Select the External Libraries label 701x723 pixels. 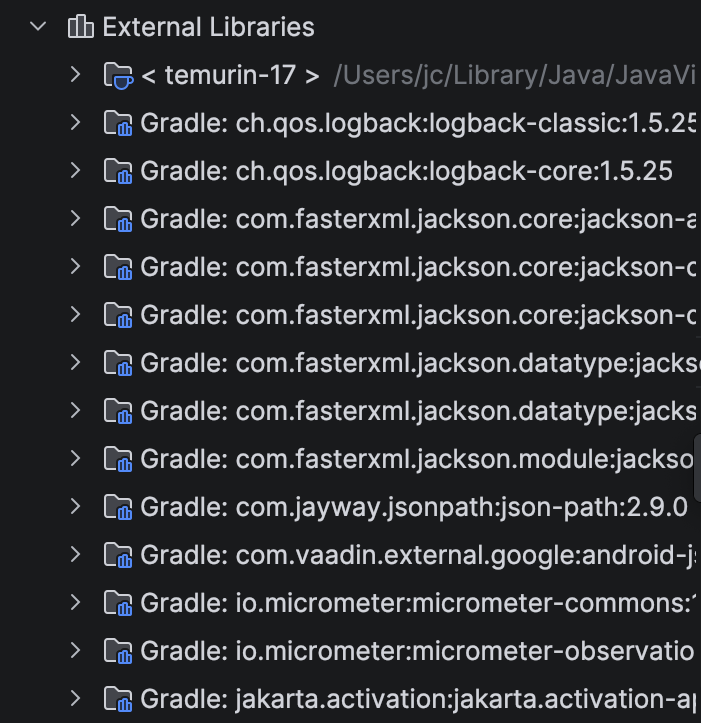tap(208, 27)
